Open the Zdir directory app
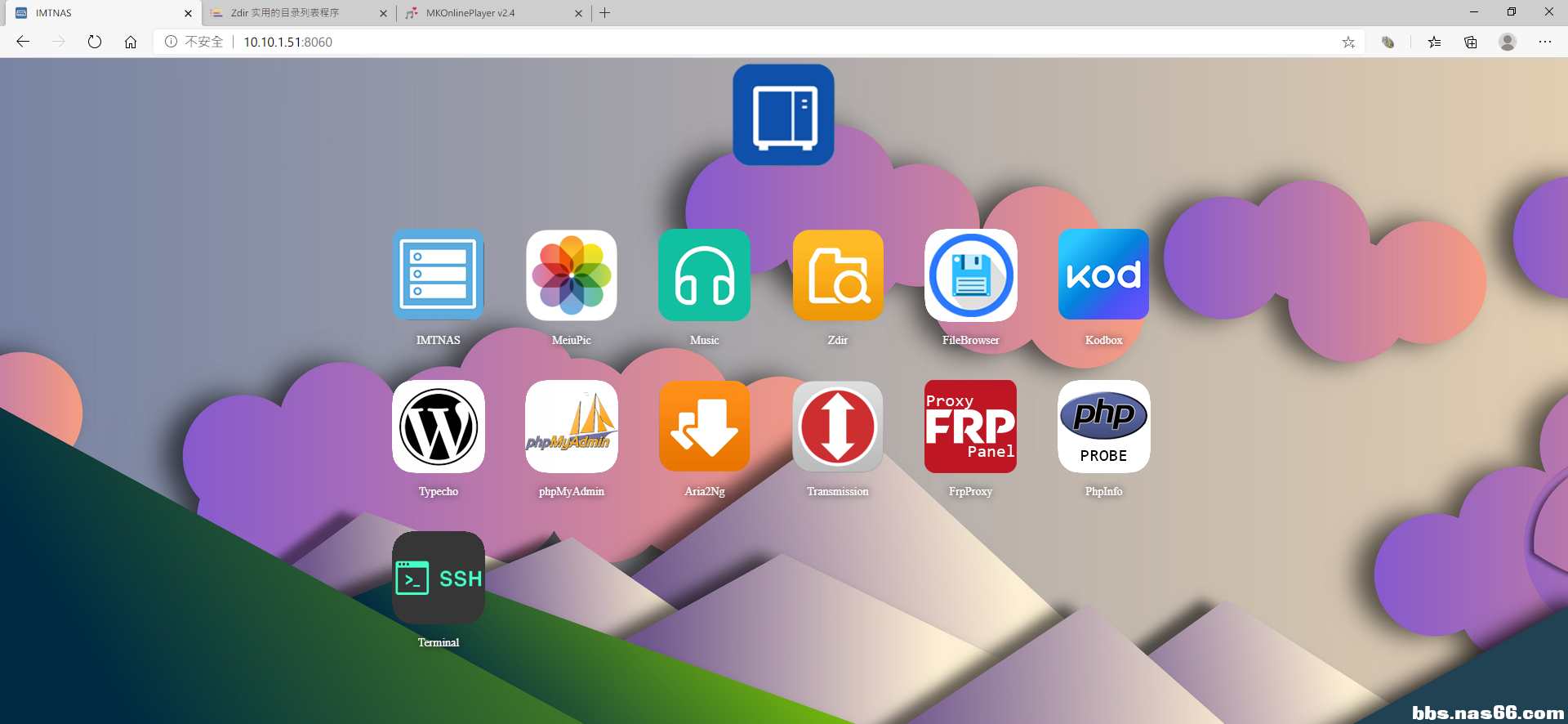The width and height of the screenshot is (1568, 724). 838,275
